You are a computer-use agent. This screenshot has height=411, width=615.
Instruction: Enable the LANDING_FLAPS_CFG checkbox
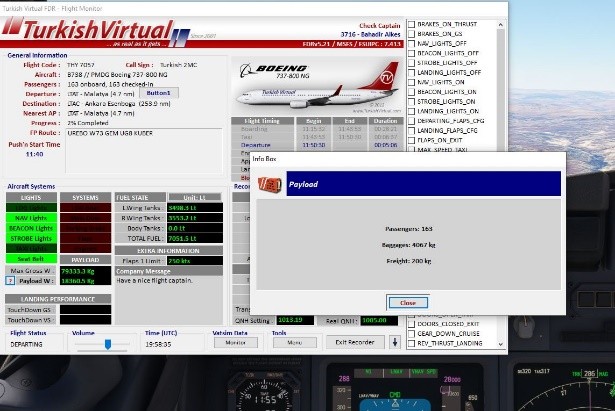coord(411,131)
